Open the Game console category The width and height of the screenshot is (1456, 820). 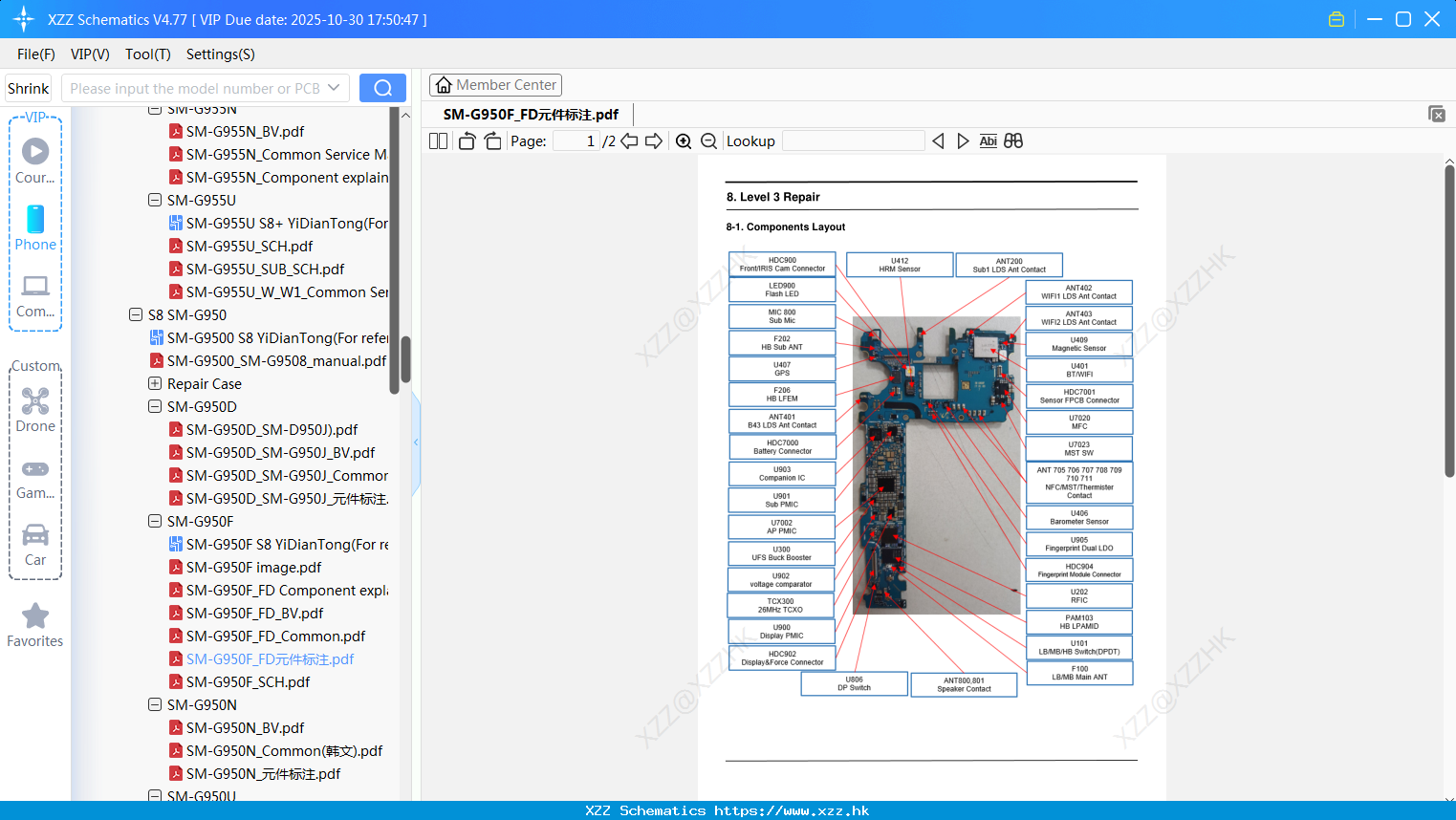[x=35, y=478]
